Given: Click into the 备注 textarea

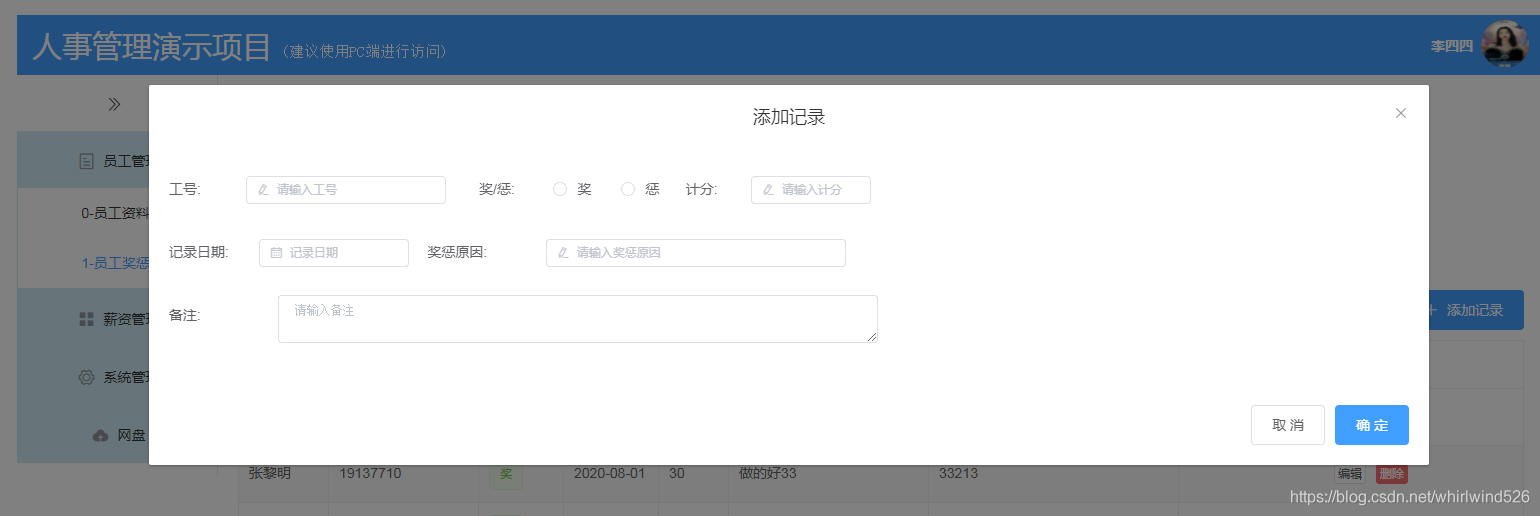Looking at the screenshot, I should click(x=577, y=319).
